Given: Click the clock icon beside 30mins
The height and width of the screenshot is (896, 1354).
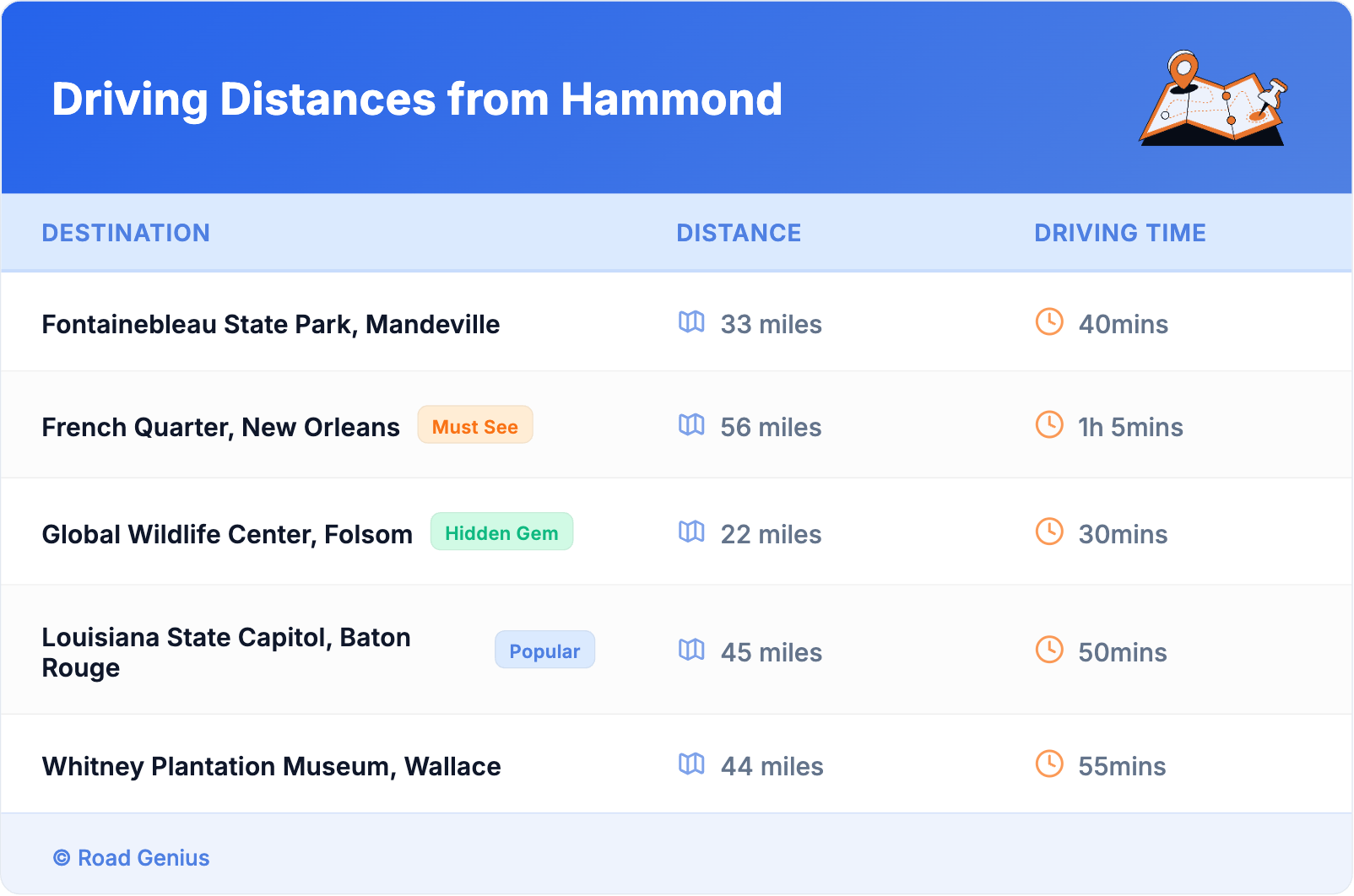Looking at the screenshot, I should [1049, 532].
